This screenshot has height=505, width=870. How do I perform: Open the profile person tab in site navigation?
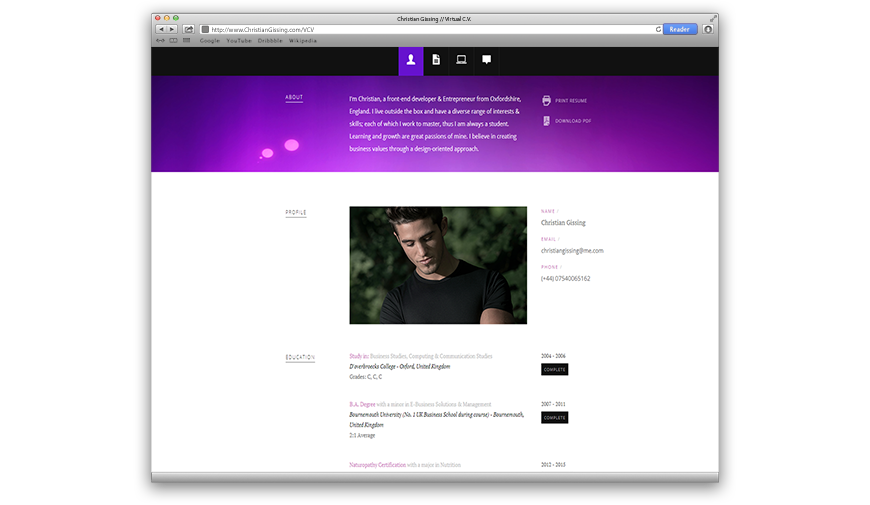click(411, 60)
